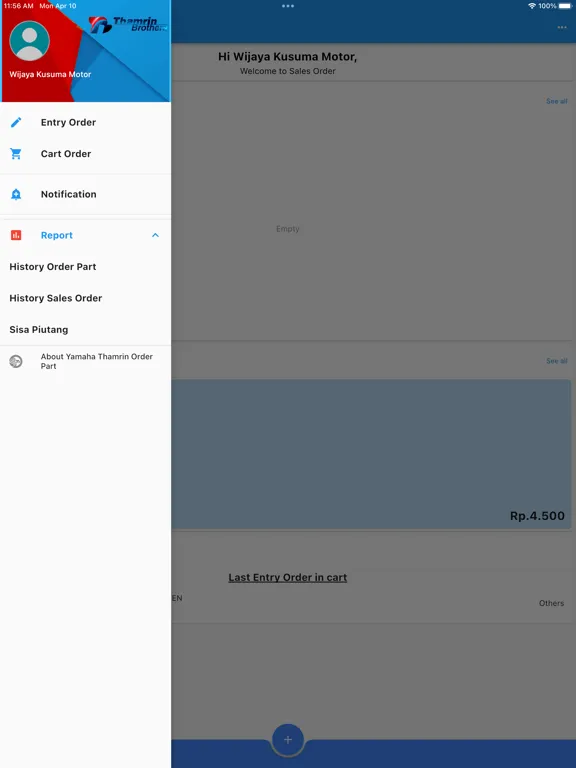Click the bell icon beside Notification
This screenshot has height=768, width=576.
(x=16, y=194)
